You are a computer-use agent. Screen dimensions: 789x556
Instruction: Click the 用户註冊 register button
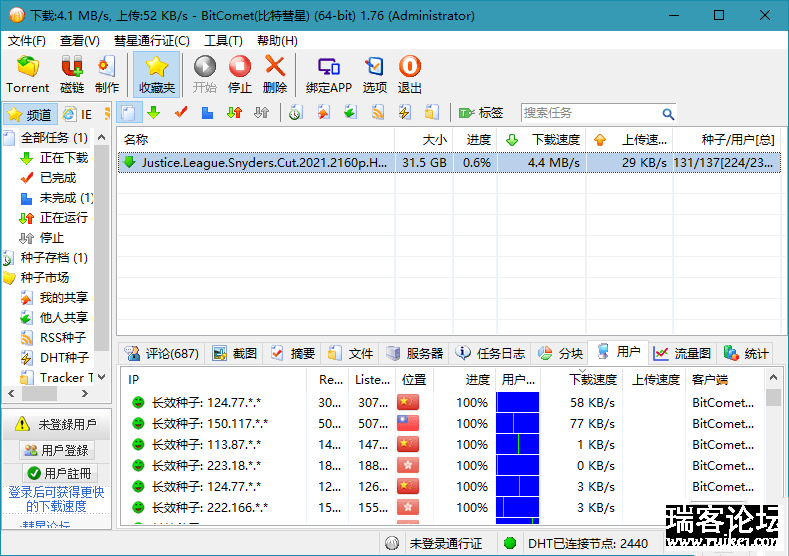pos(60,473)
